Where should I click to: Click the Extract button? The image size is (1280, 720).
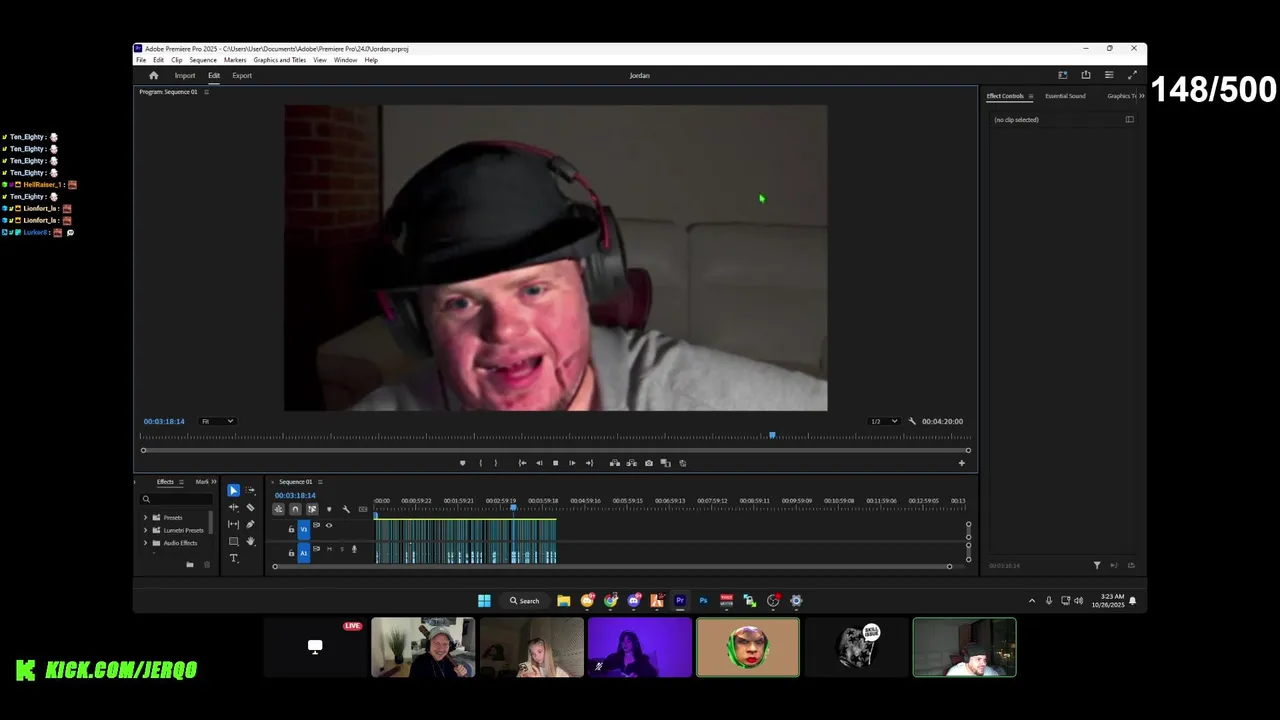click(x=631, y=463)
